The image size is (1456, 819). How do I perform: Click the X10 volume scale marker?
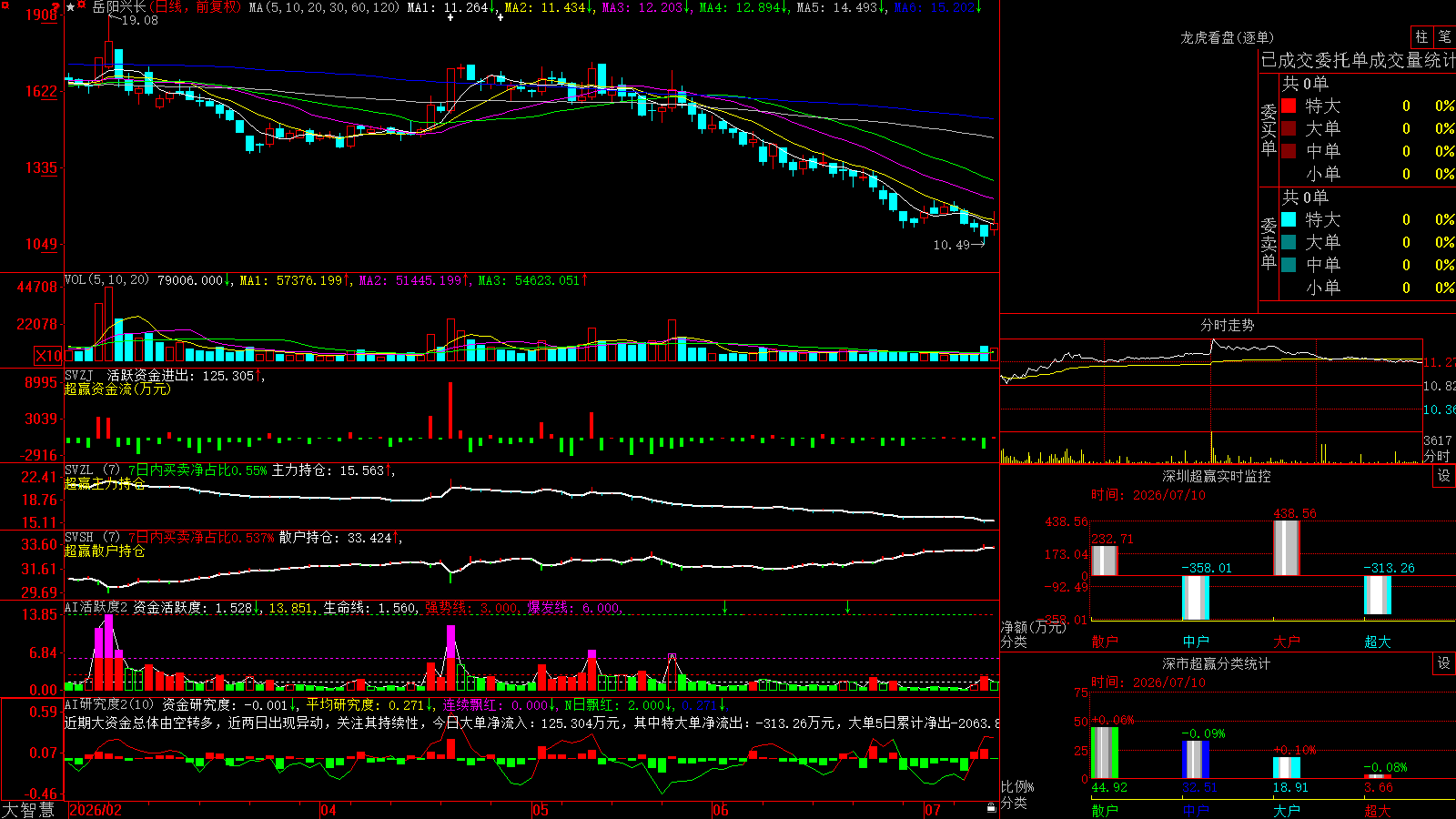pos(48,356)
